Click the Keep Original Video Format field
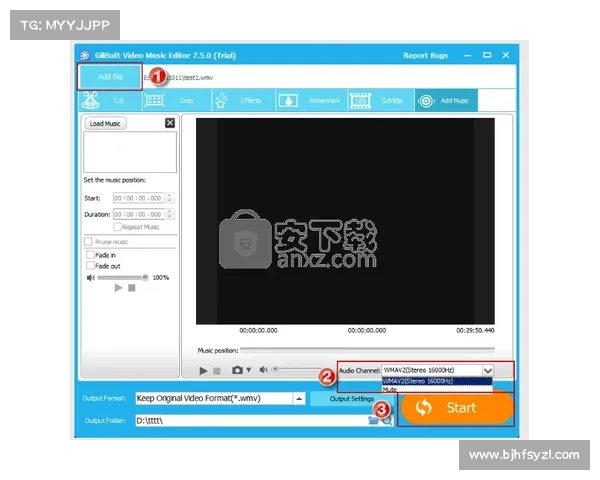Screen dimensions: 600x480 [x=214, y=398]
